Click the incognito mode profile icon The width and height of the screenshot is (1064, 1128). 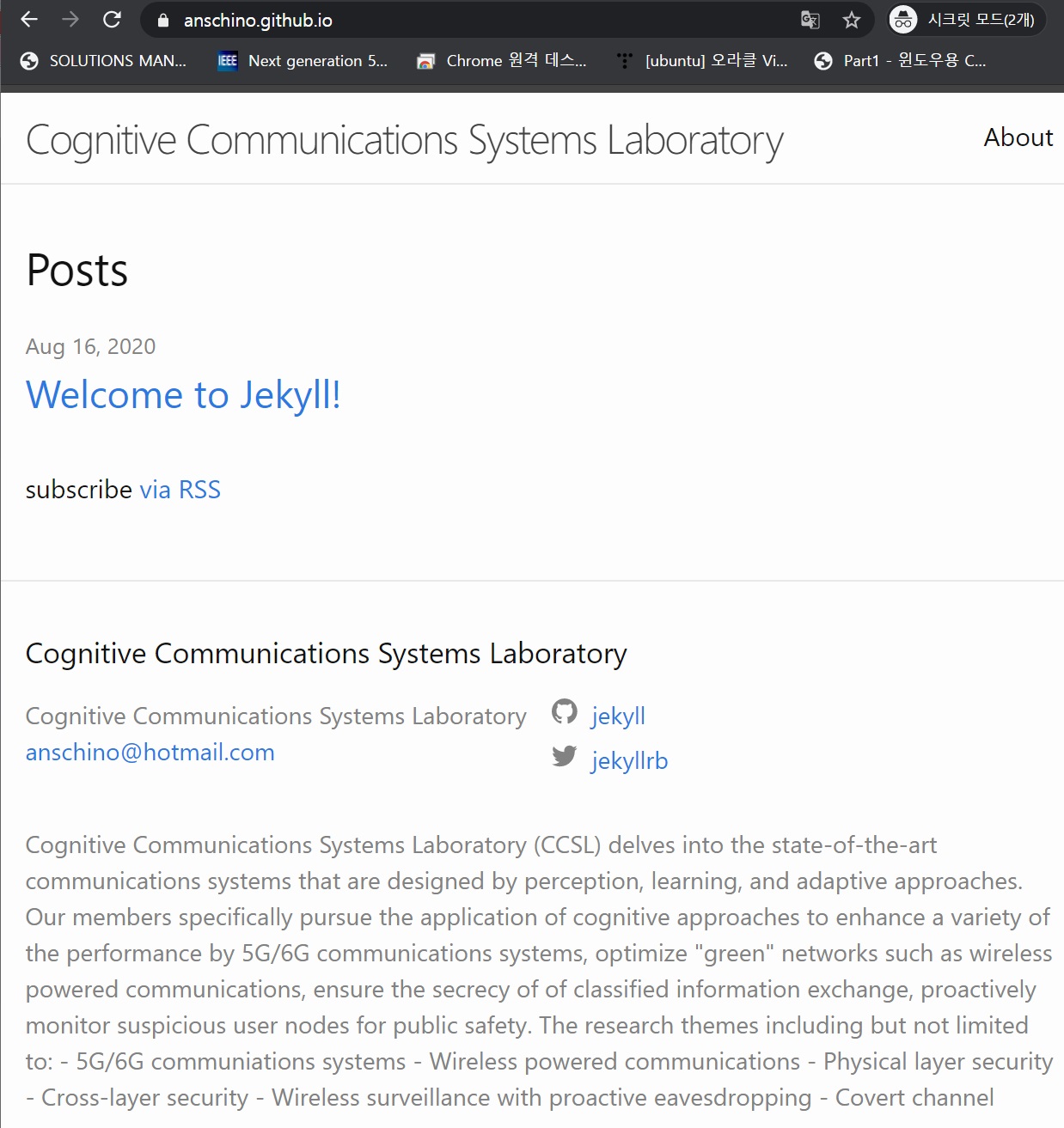pyautogui.click(x=903, y=20)
